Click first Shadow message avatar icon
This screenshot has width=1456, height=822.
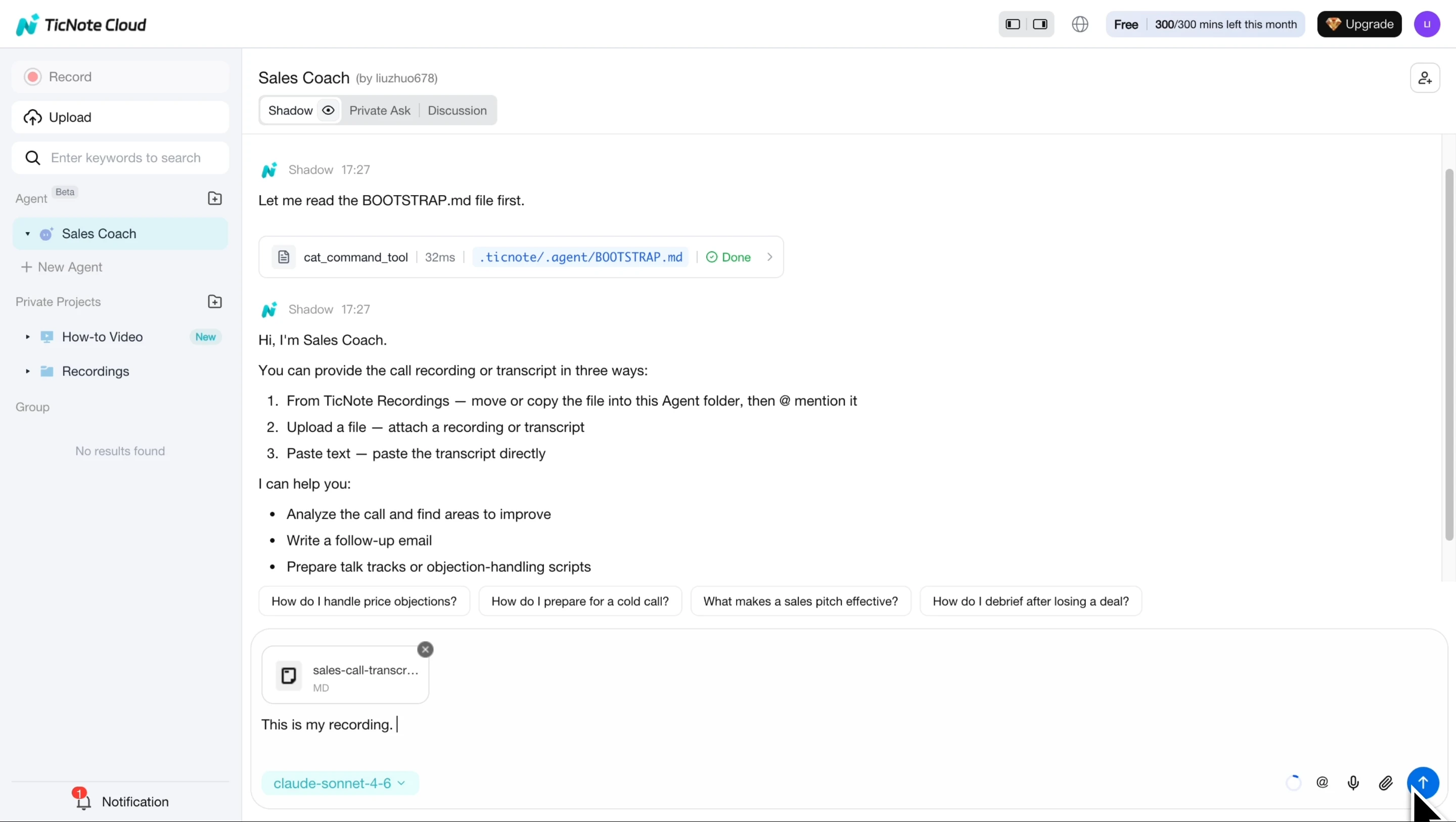pyautogui.click(x=269, y=169)
